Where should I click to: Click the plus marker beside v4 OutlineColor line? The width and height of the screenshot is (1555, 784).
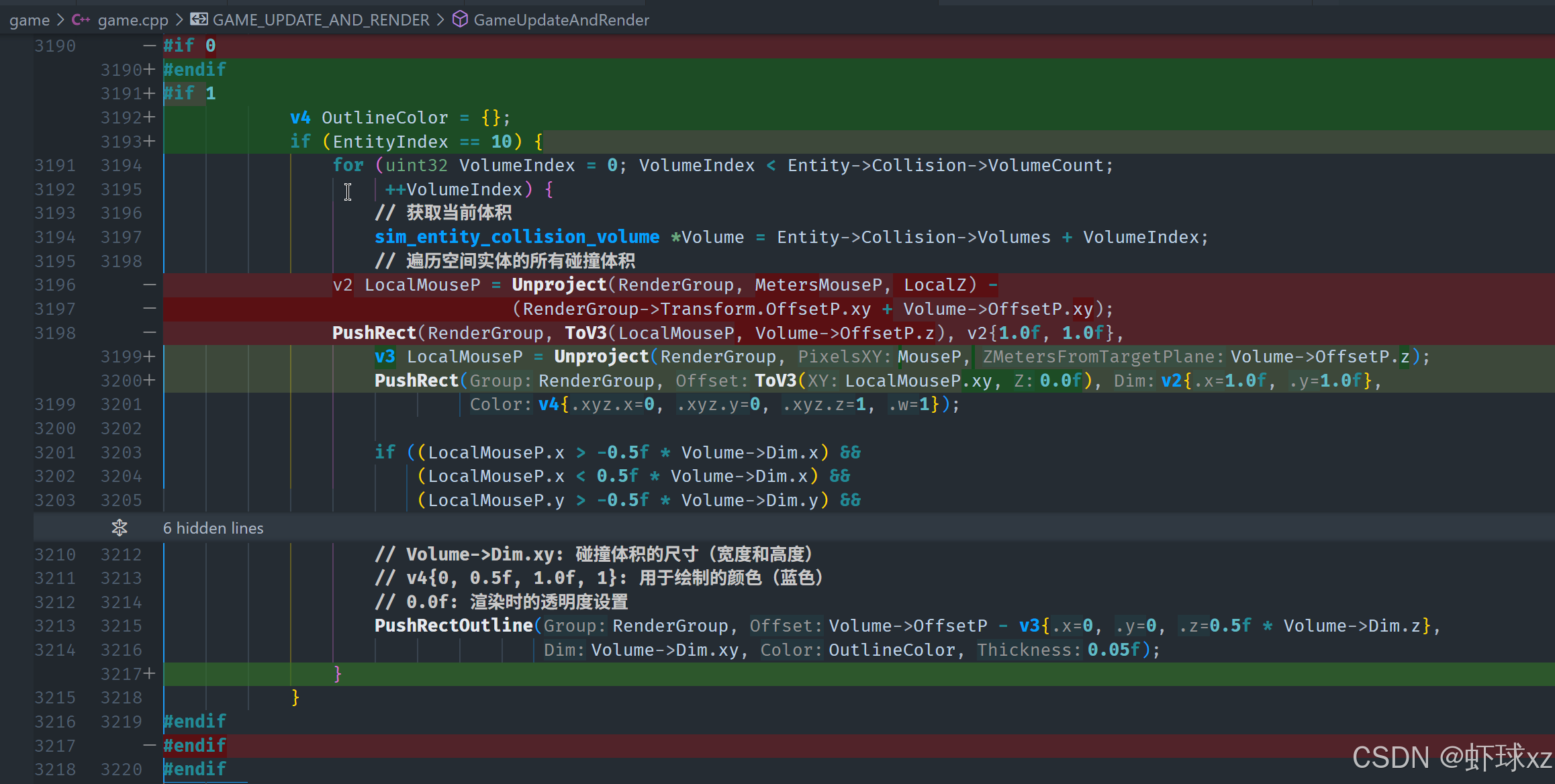149,117
